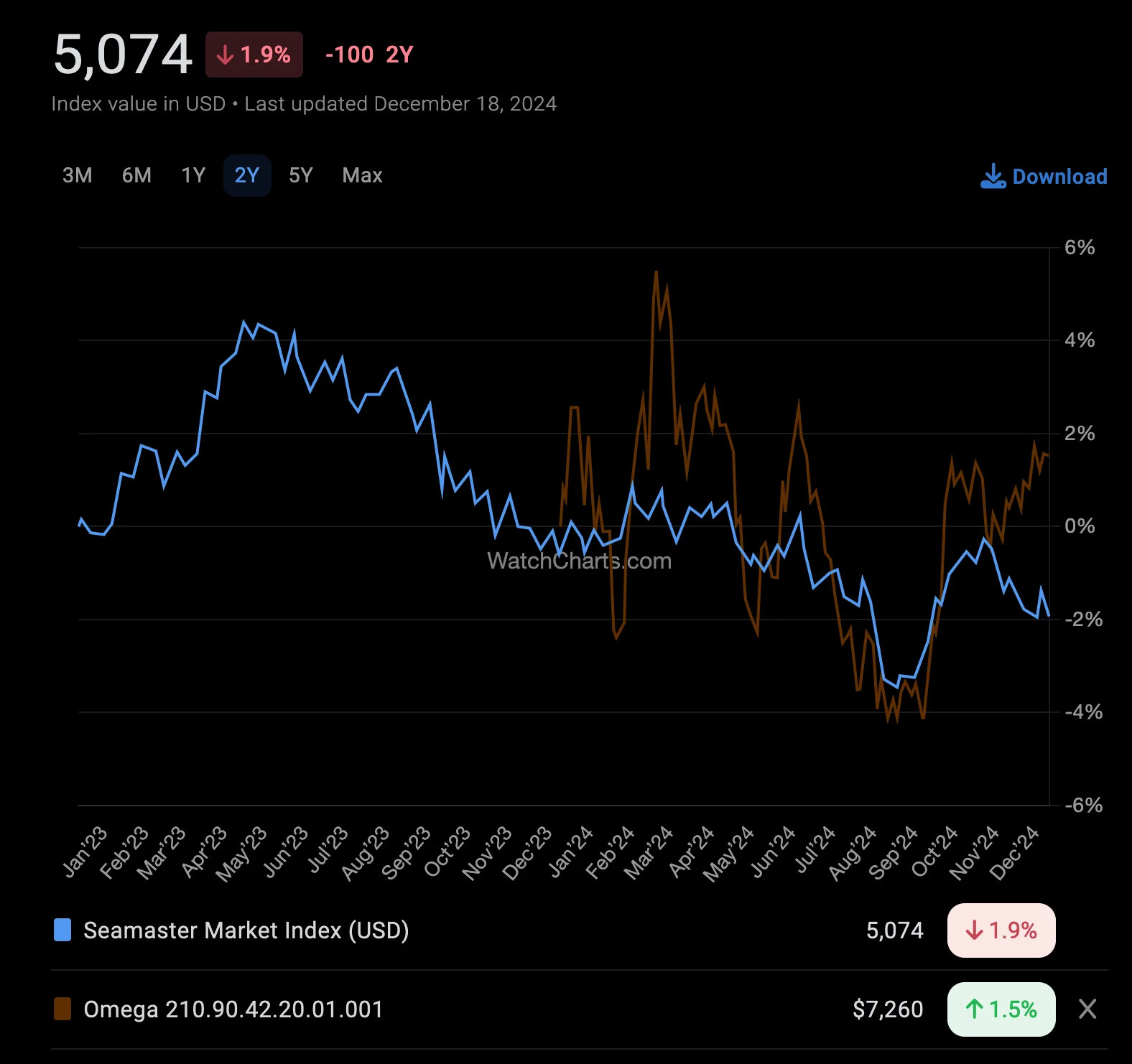This screenshot has width=1132, height=1064.
Task: Click the brown line's peak in Mar'24
Action: pyautogui.click(x=656, y=272)
